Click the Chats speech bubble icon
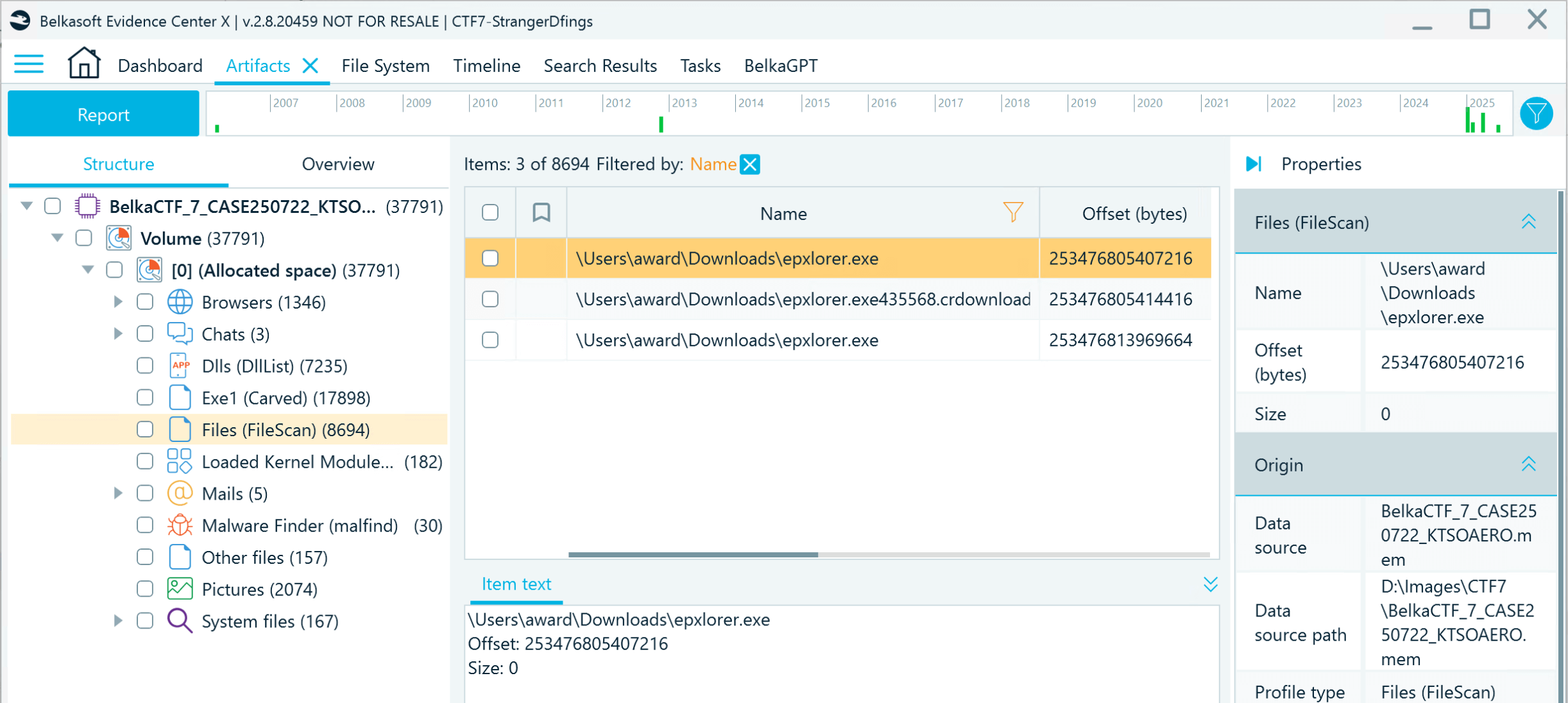Viewport: 1568px width, 703px height. click(180, 334)
